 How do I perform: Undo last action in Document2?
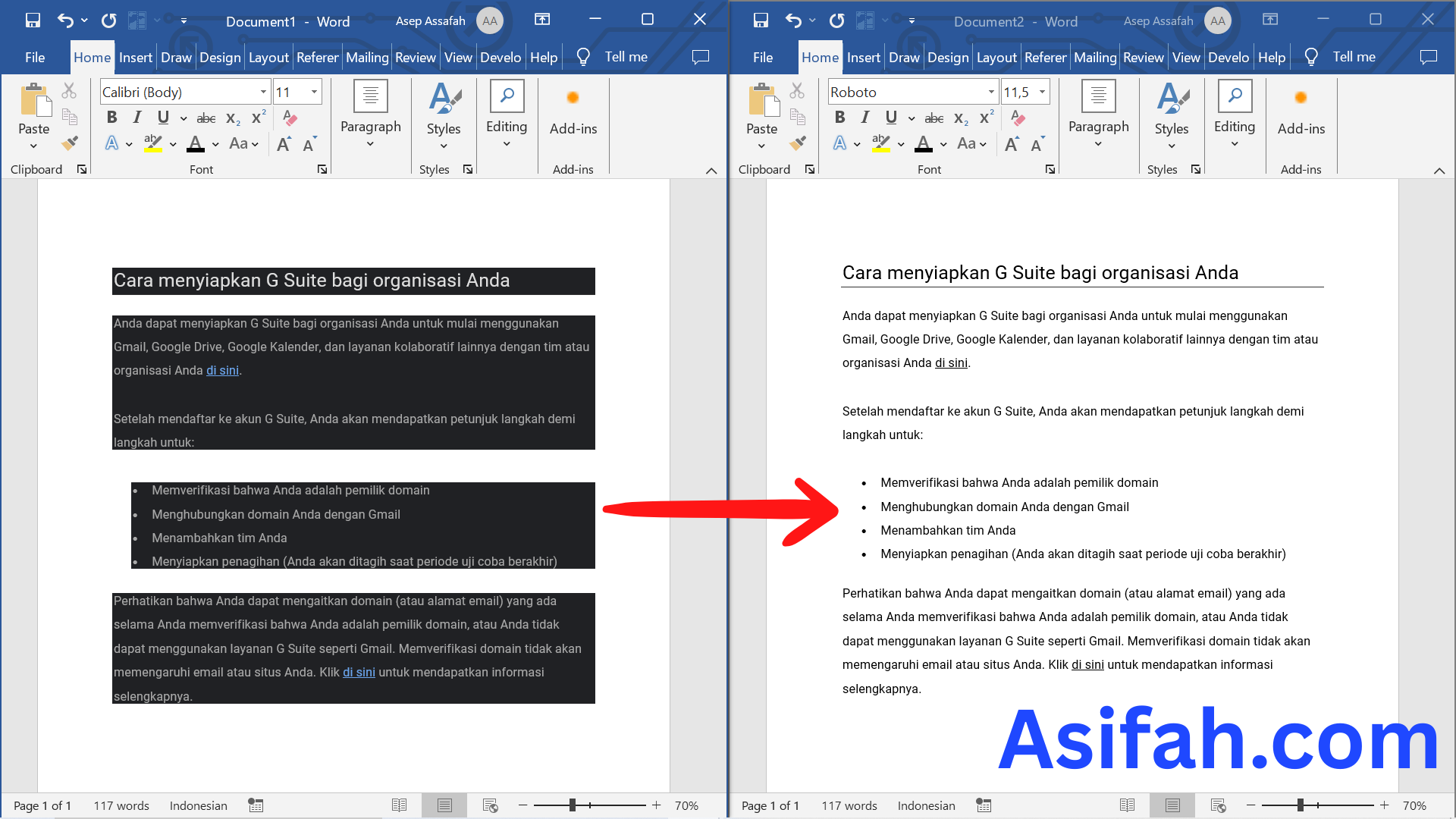[x=793, y=20]
